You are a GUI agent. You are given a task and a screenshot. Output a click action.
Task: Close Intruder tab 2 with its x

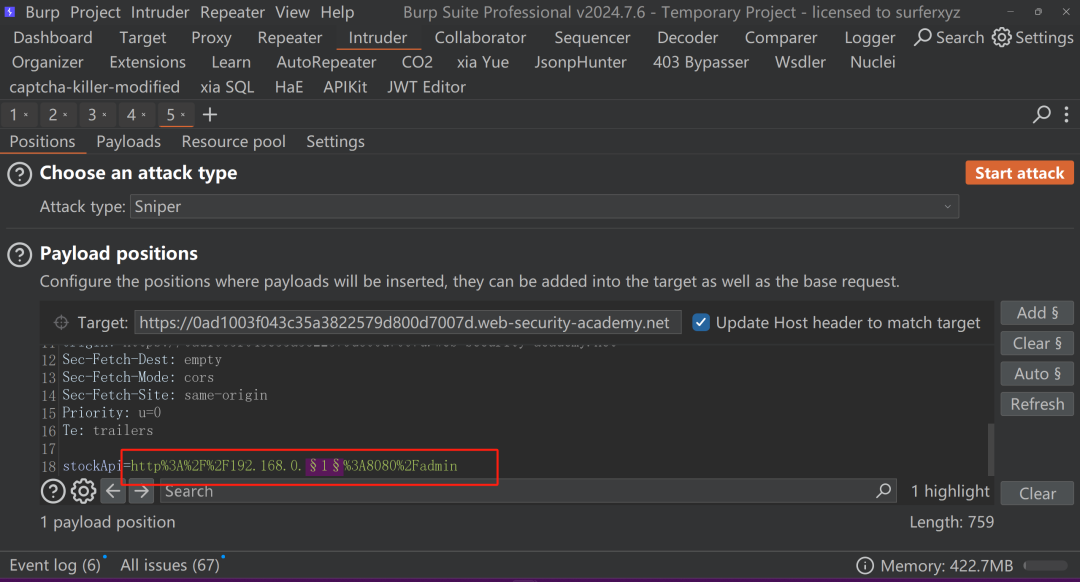point(65,115)
